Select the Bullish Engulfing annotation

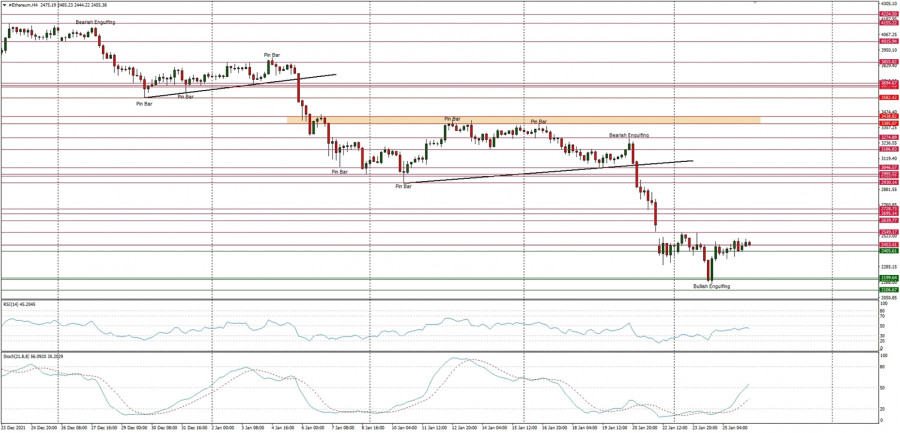tap(711, 285)
